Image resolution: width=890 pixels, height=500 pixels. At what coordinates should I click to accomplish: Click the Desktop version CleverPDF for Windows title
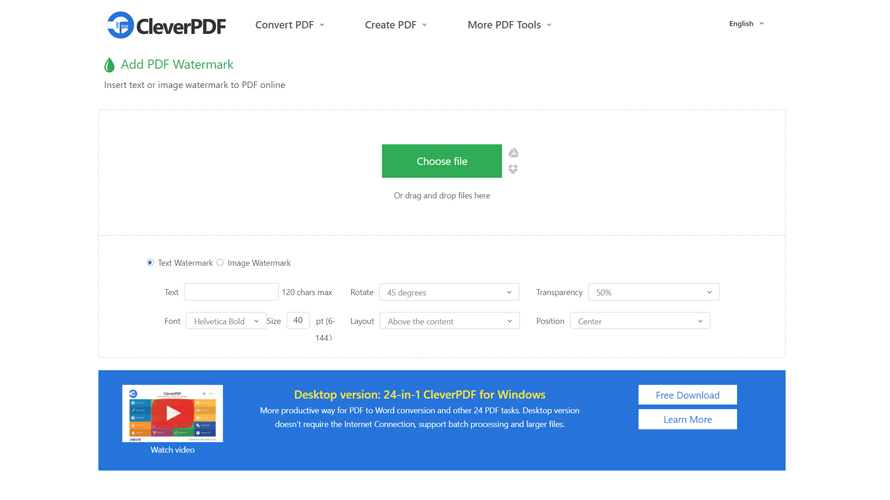click(419, 394)
